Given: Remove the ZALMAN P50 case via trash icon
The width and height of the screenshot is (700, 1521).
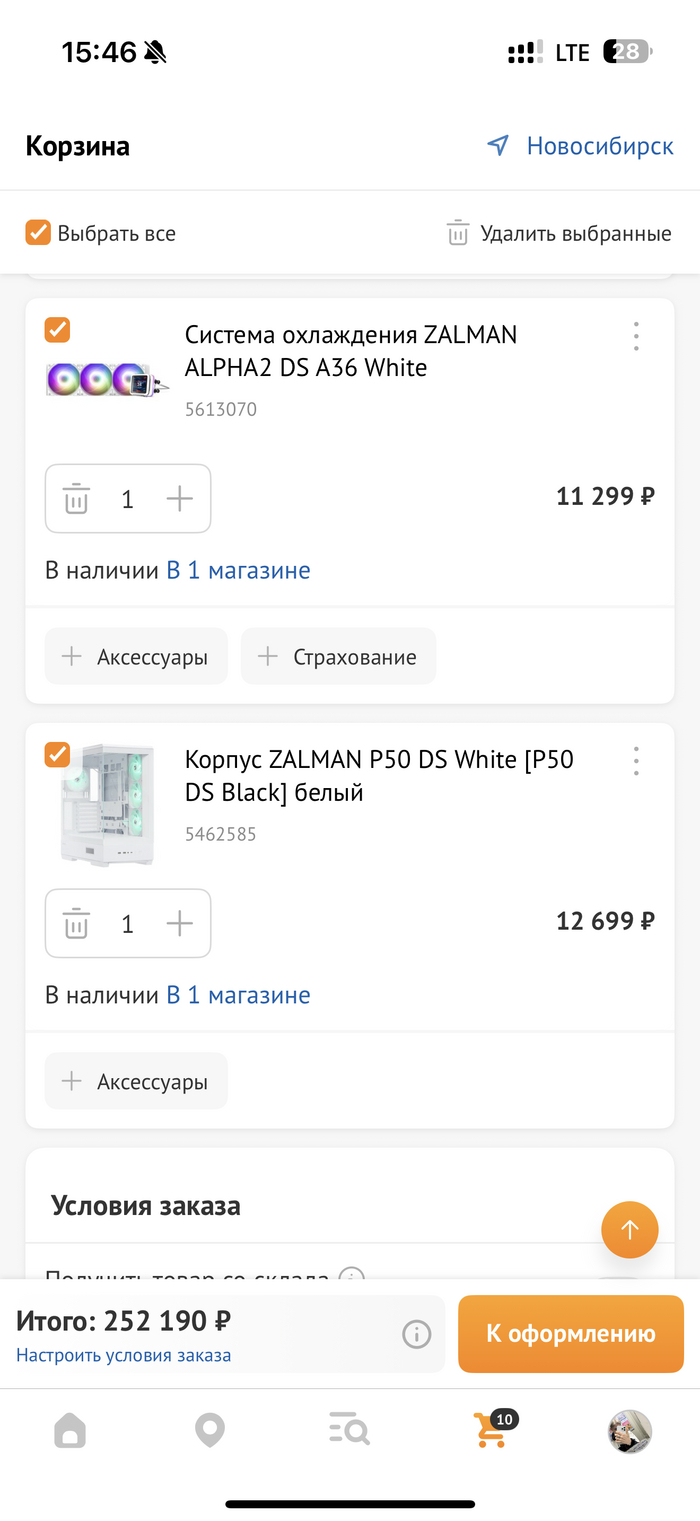Looking at the screenshot, I should click(x=77, y=923).
